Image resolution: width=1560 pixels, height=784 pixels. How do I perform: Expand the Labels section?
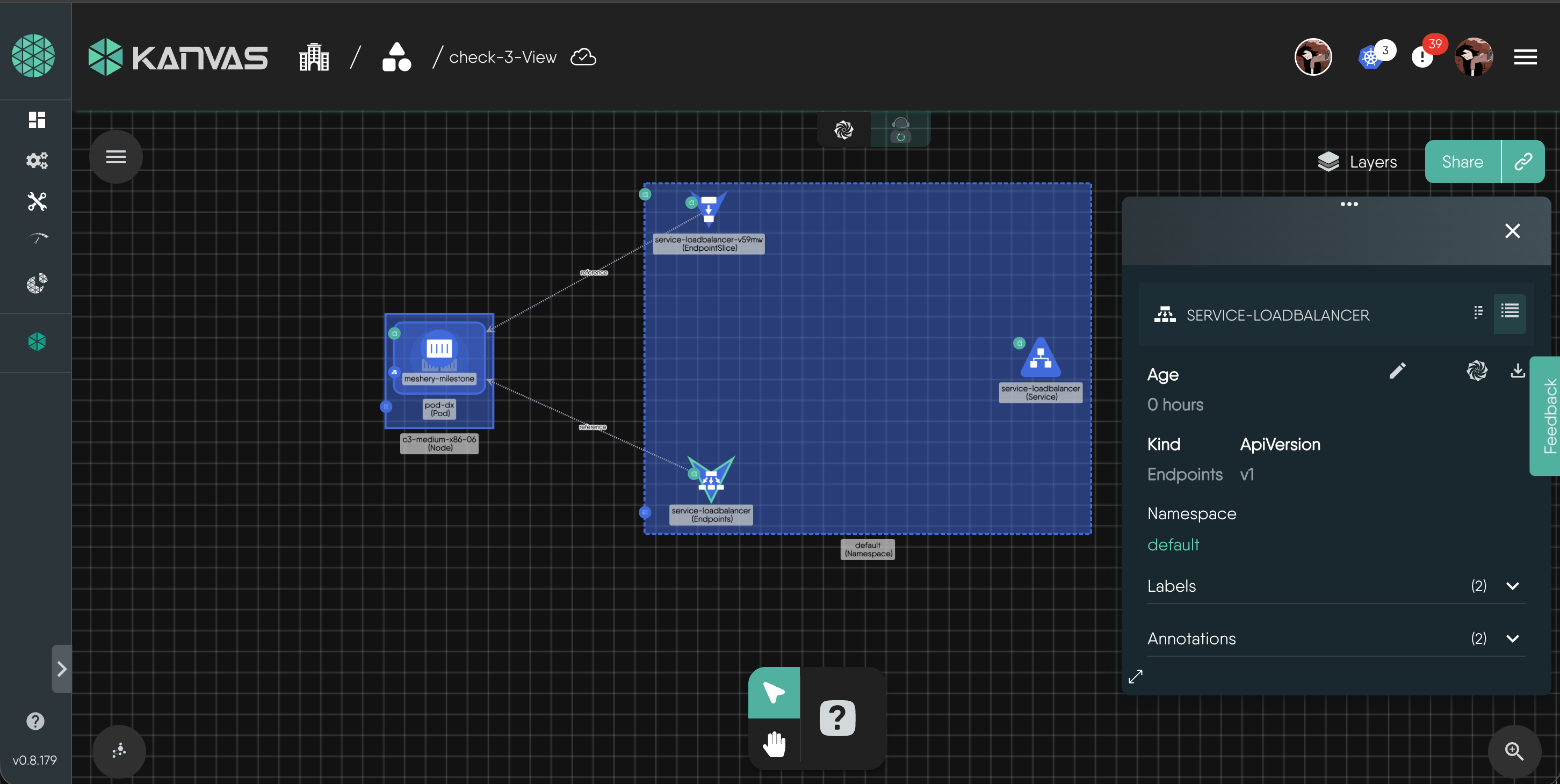(1512, 585)
